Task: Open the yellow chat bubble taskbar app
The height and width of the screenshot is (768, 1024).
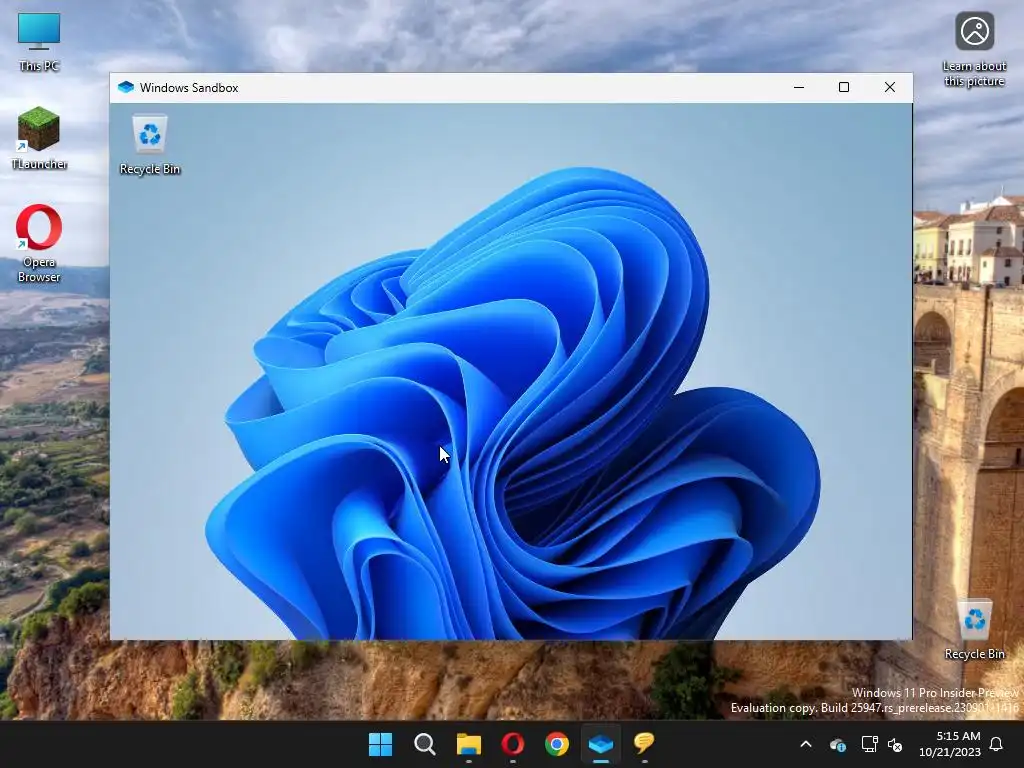Action: [644, 744]
